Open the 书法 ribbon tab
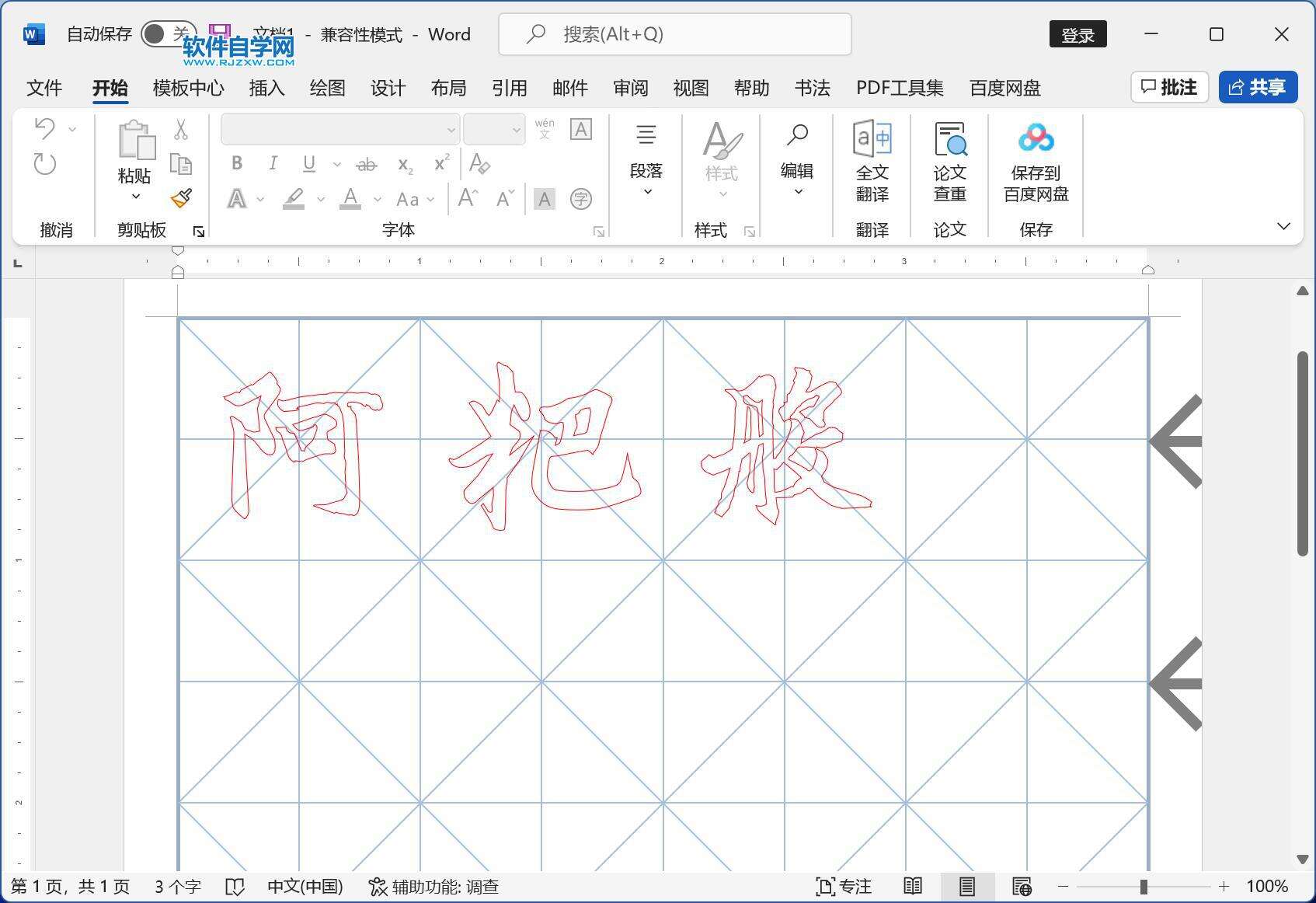 tap(812, 88)
